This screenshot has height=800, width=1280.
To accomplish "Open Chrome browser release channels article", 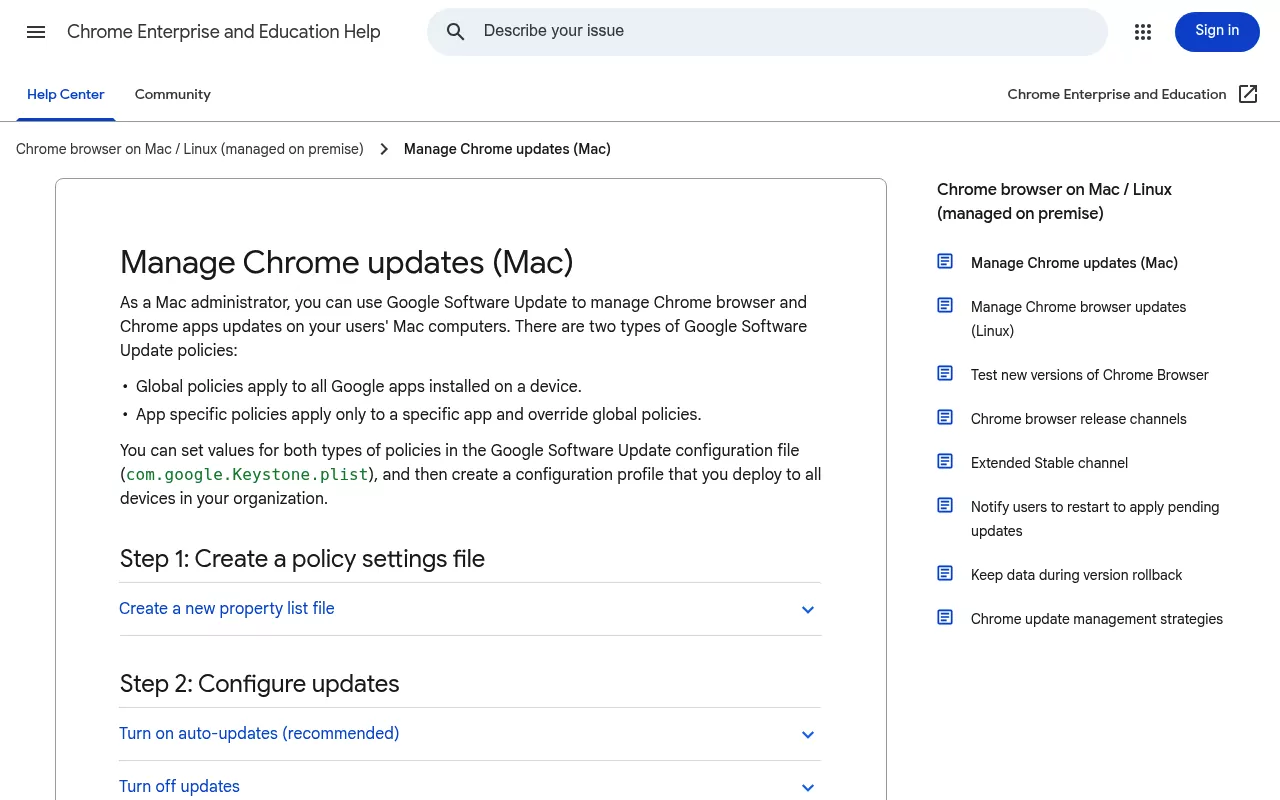I will 1079,419.
